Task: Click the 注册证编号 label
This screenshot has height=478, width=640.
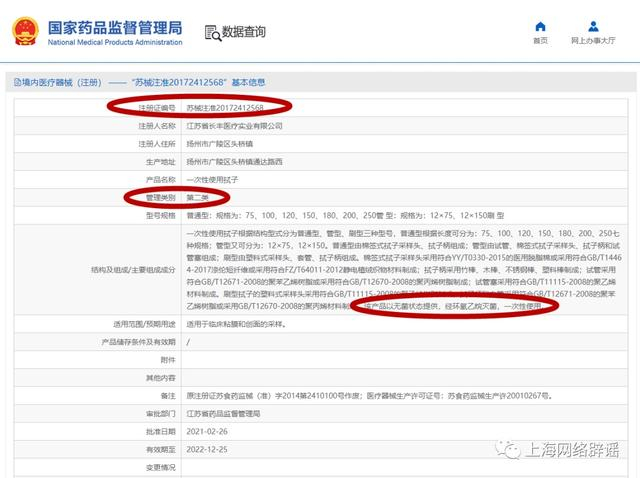Action: click(x=157, y=108)
